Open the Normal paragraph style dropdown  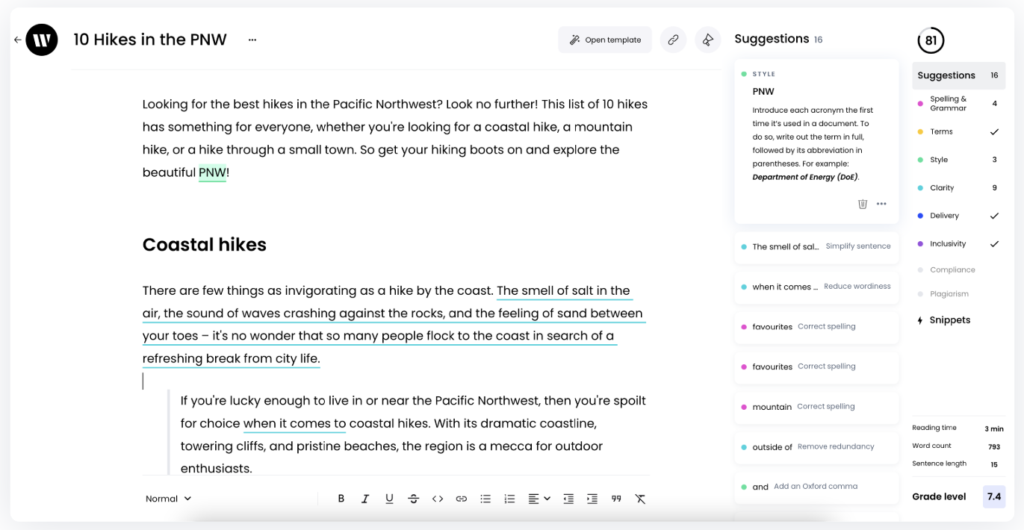pyautogui.click(x=168, y=499)
